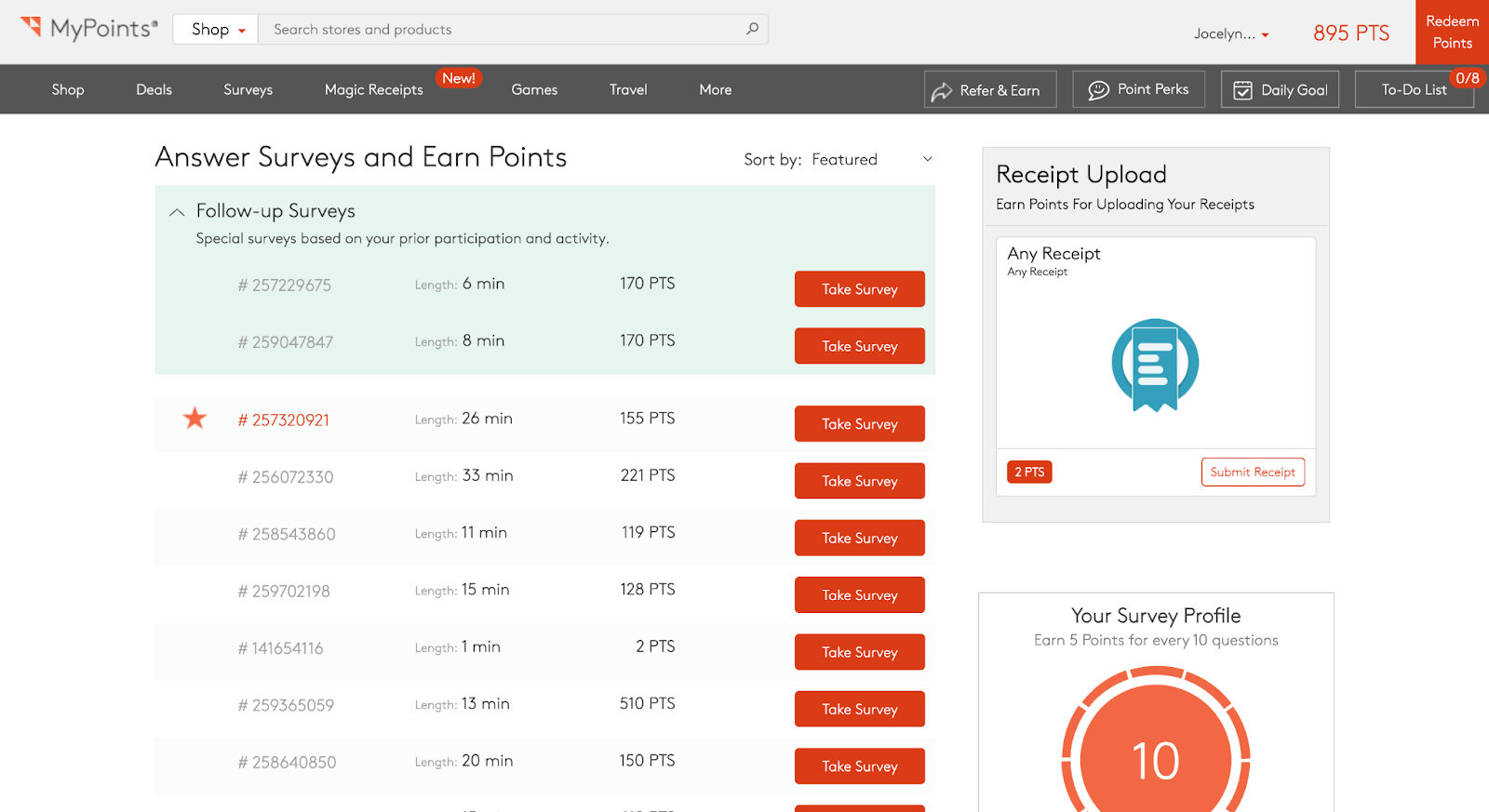
Task: Open the Travel menu
Action: point(628,89)
